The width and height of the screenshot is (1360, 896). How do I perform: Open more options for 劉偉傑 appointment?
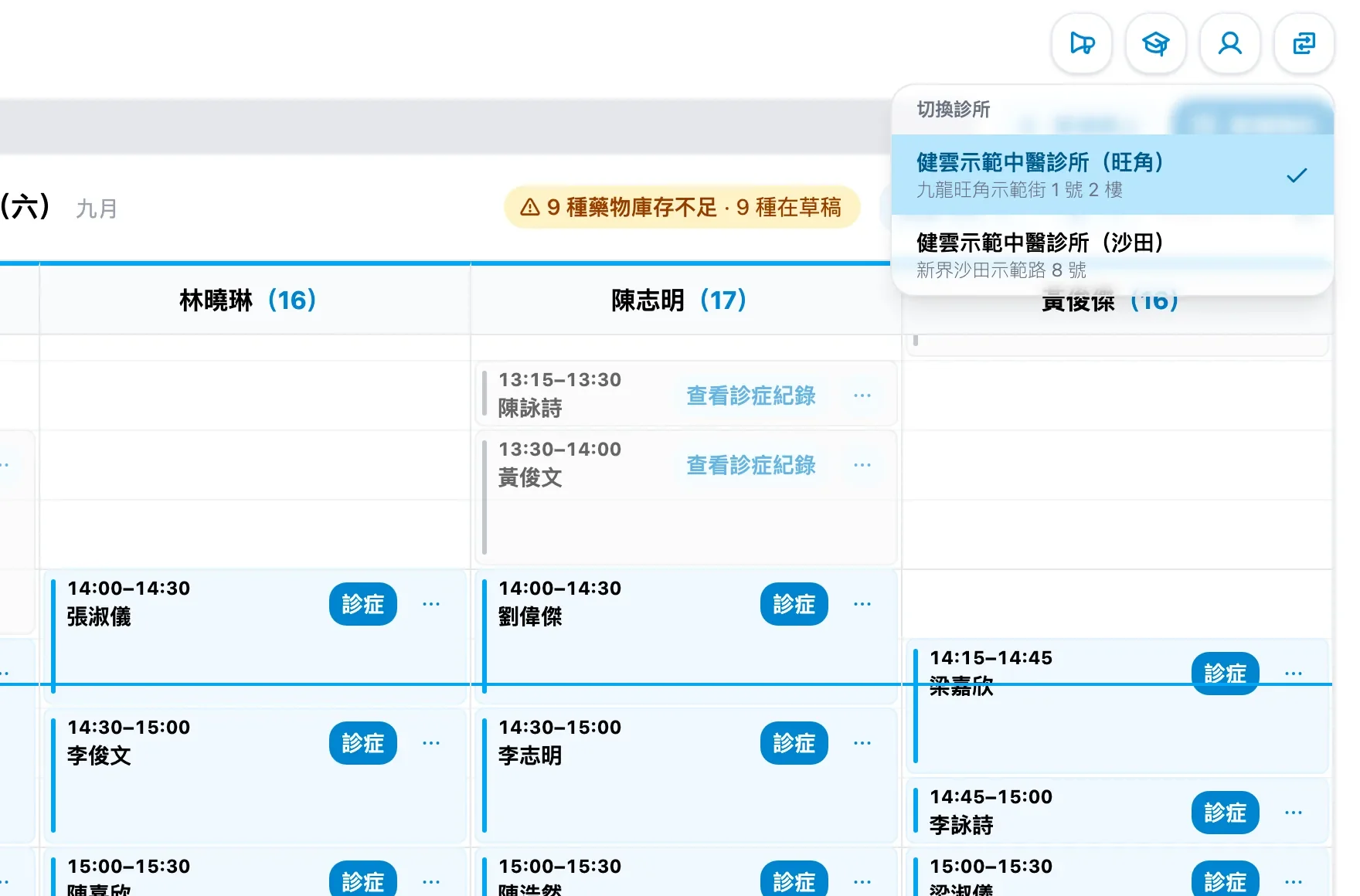click(x=862, y=604)
